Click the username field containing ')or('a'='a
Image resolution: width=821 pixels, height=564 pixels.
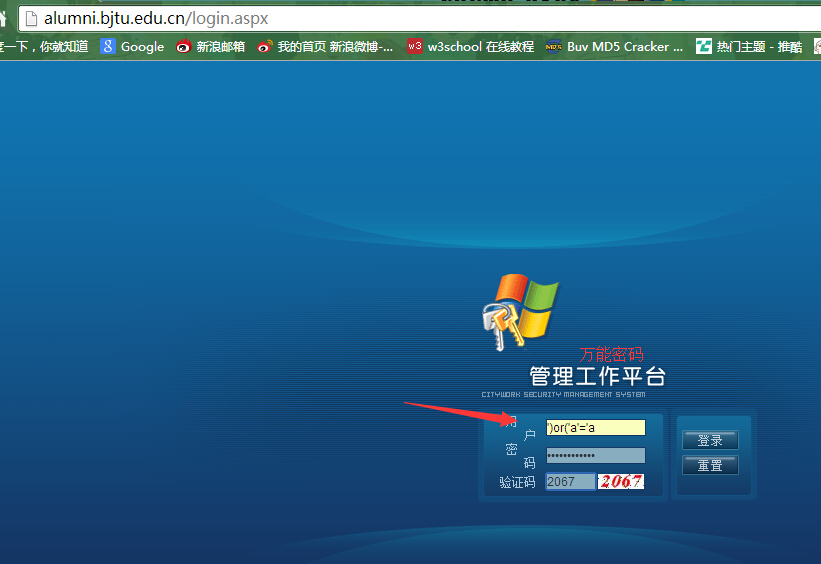point(596,427)
